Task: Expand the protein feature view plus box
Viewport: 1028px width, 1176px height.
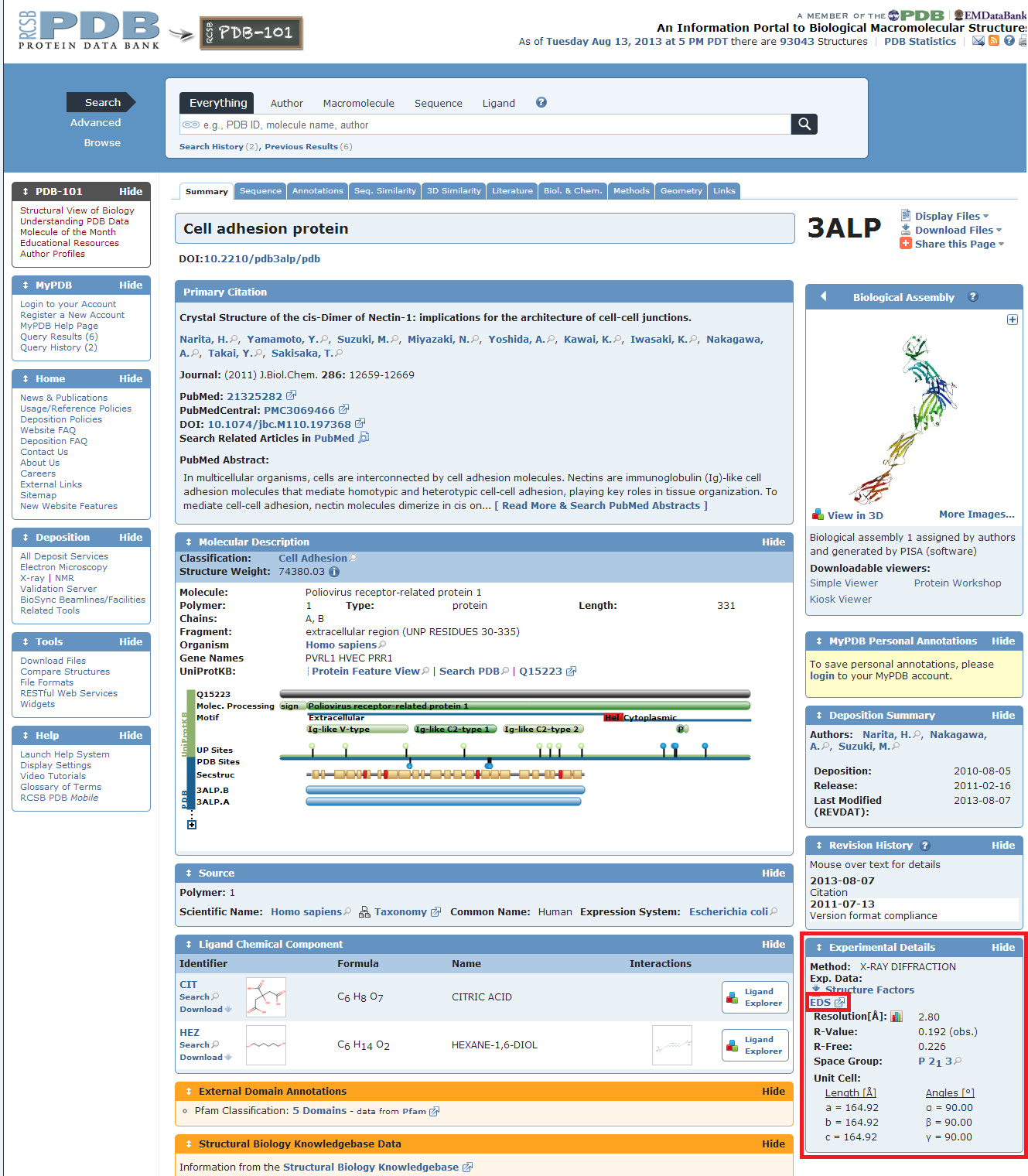Action: [192, 825]
